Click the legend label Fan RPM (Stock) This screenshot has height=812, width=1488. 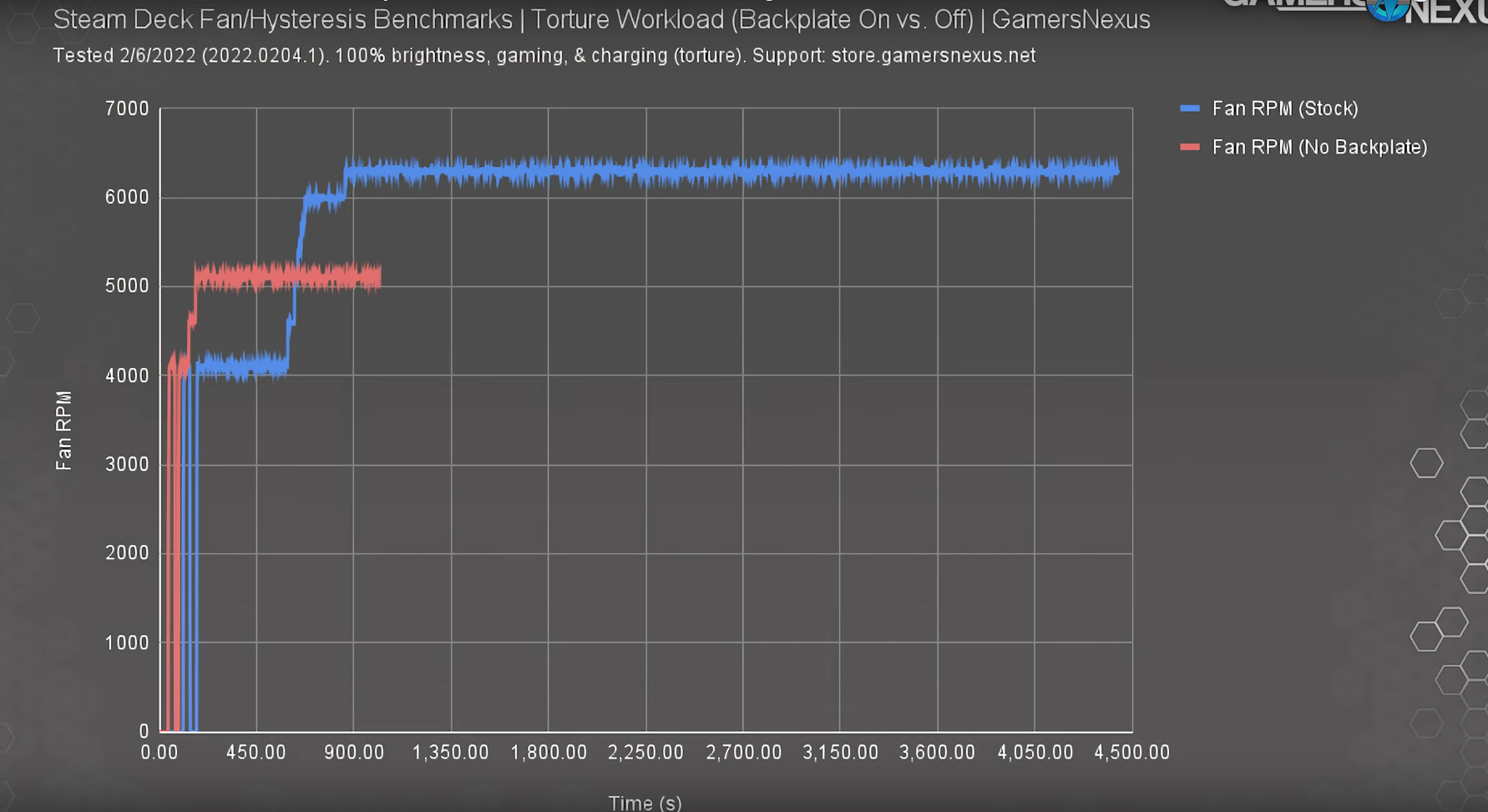point(1285,108)
